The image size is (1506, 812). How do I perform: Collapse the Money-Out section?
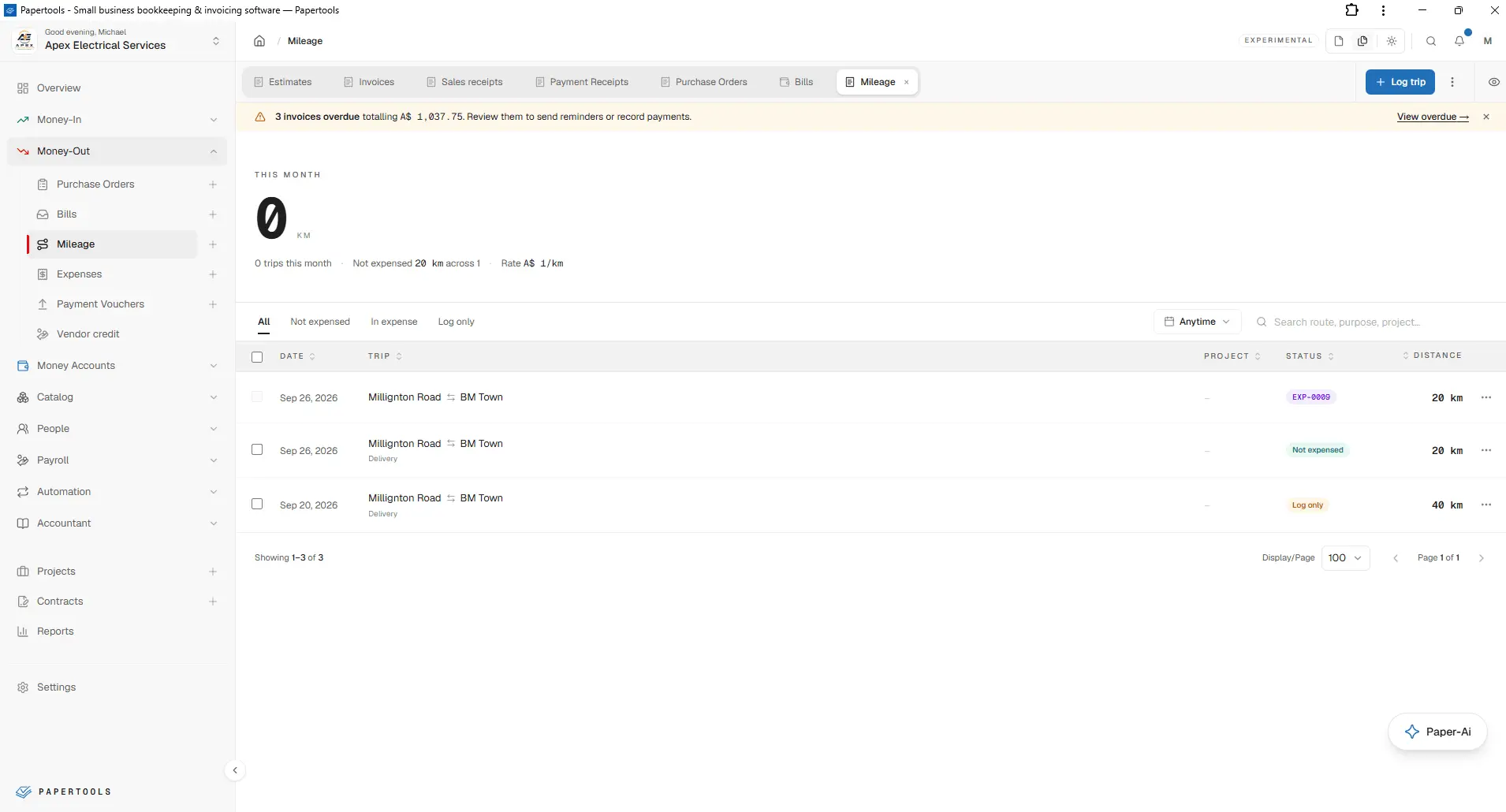pyautogui.click(x=117, y=151)
